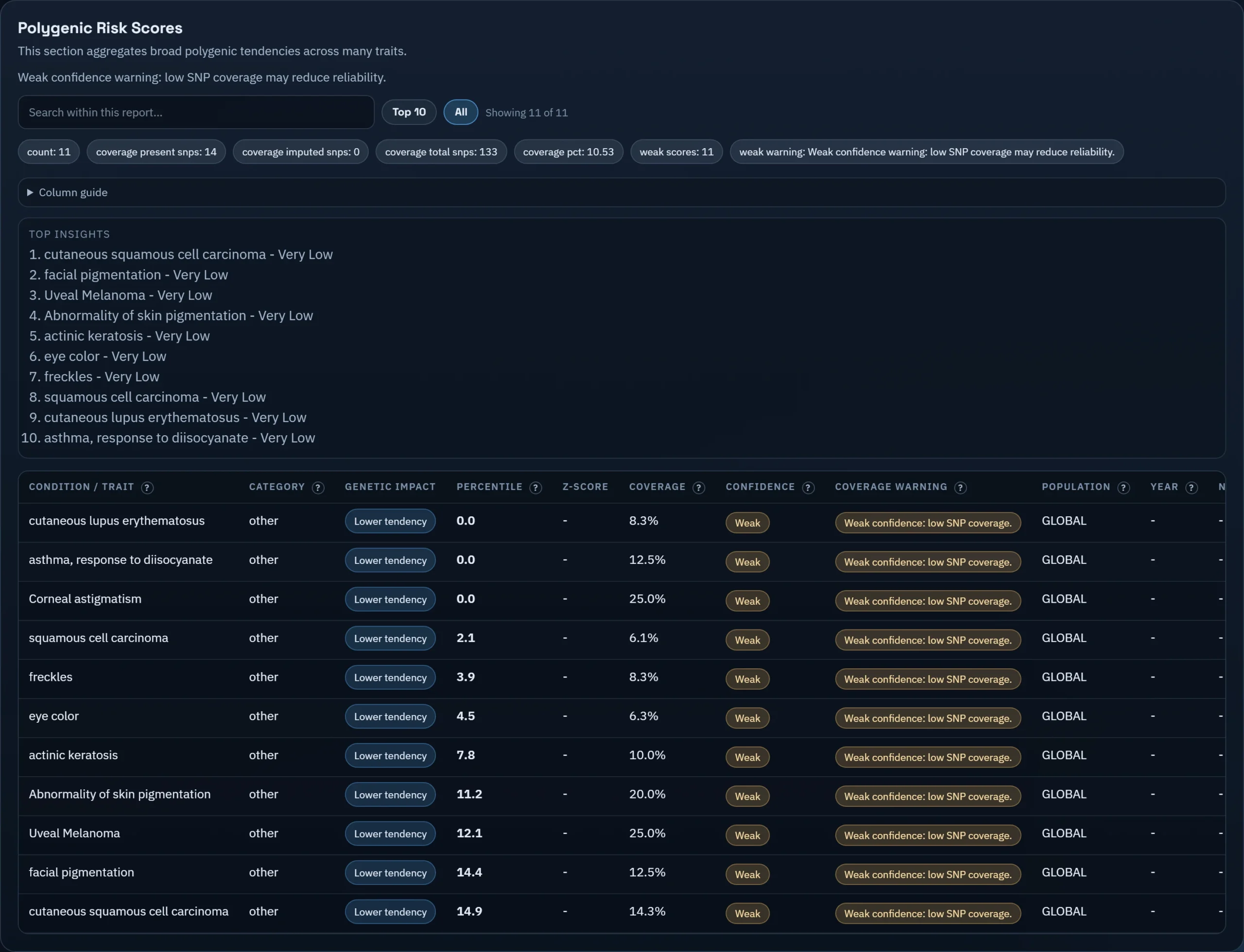Click the Search within this report field
The image size is (1244, 952).
[x=196, y=112]
